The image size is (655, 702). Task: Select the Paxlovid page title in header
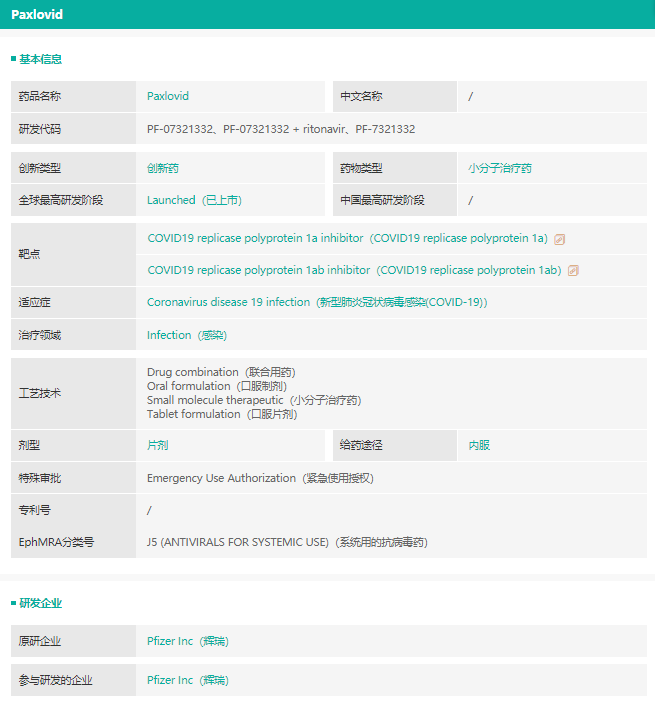(x=37, y=15)
